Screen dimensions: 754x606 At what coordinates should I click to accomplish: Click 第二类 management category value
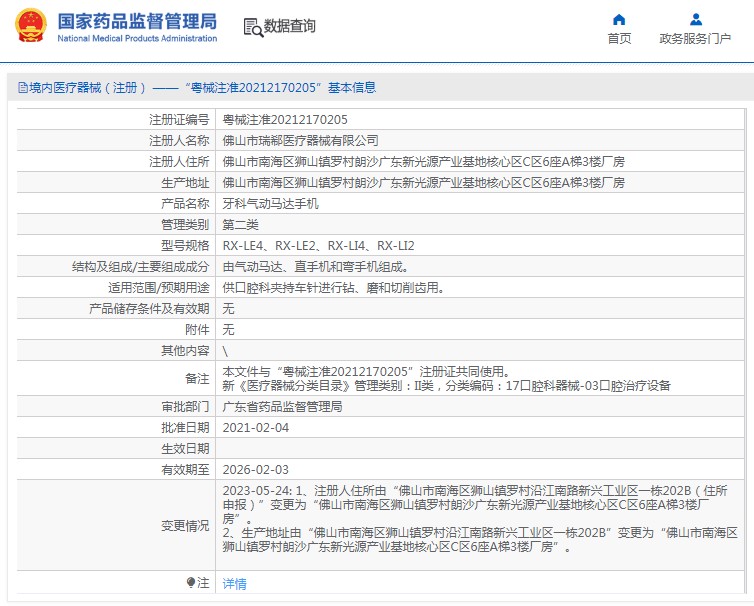(x=240, y=225)
